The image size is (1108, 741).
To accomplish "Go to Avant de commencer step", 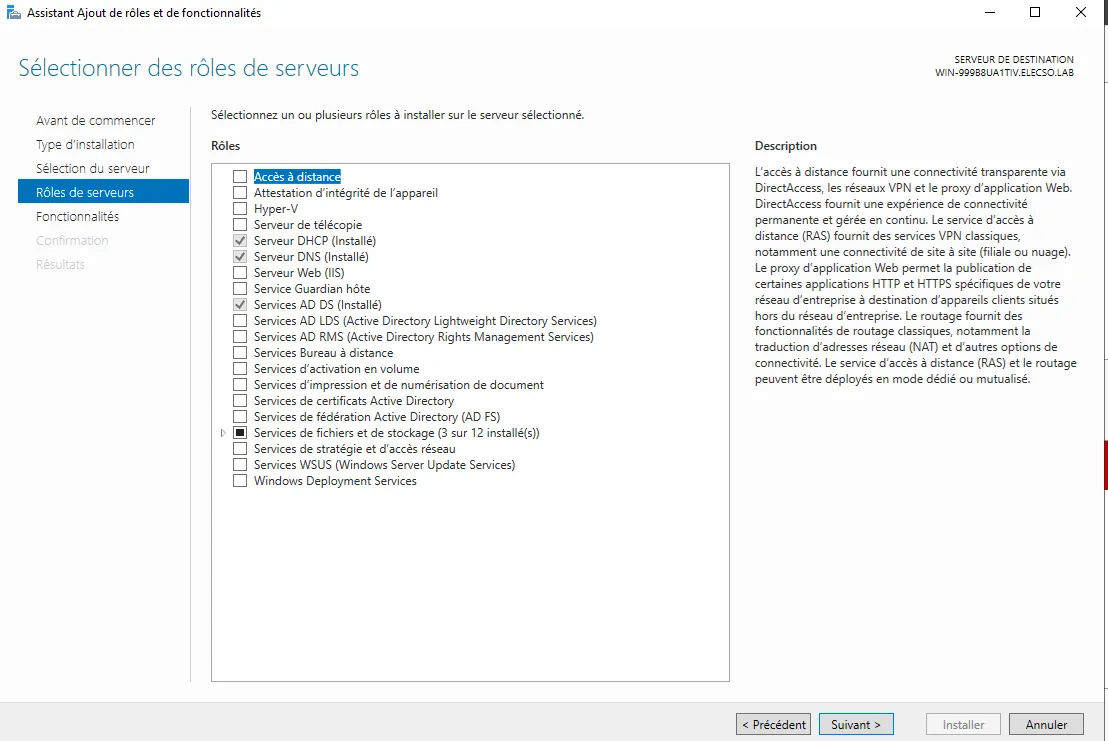I will 96,121.
